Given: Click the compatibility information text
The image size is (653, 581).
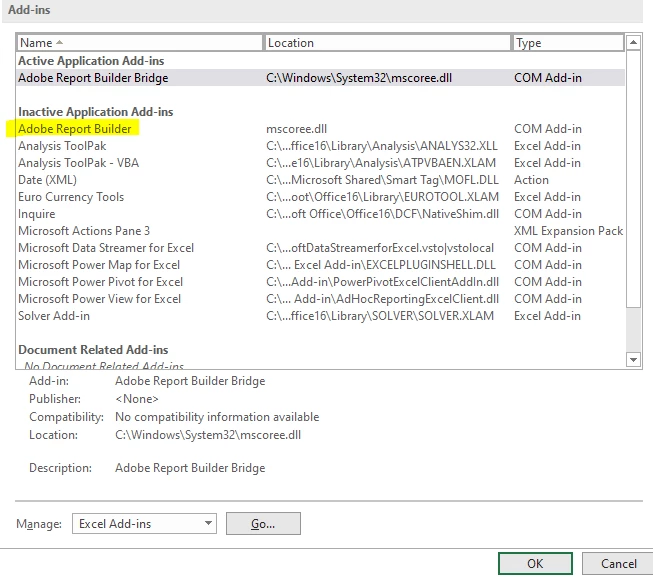Looking at the screenshot, I should [217, 417].
